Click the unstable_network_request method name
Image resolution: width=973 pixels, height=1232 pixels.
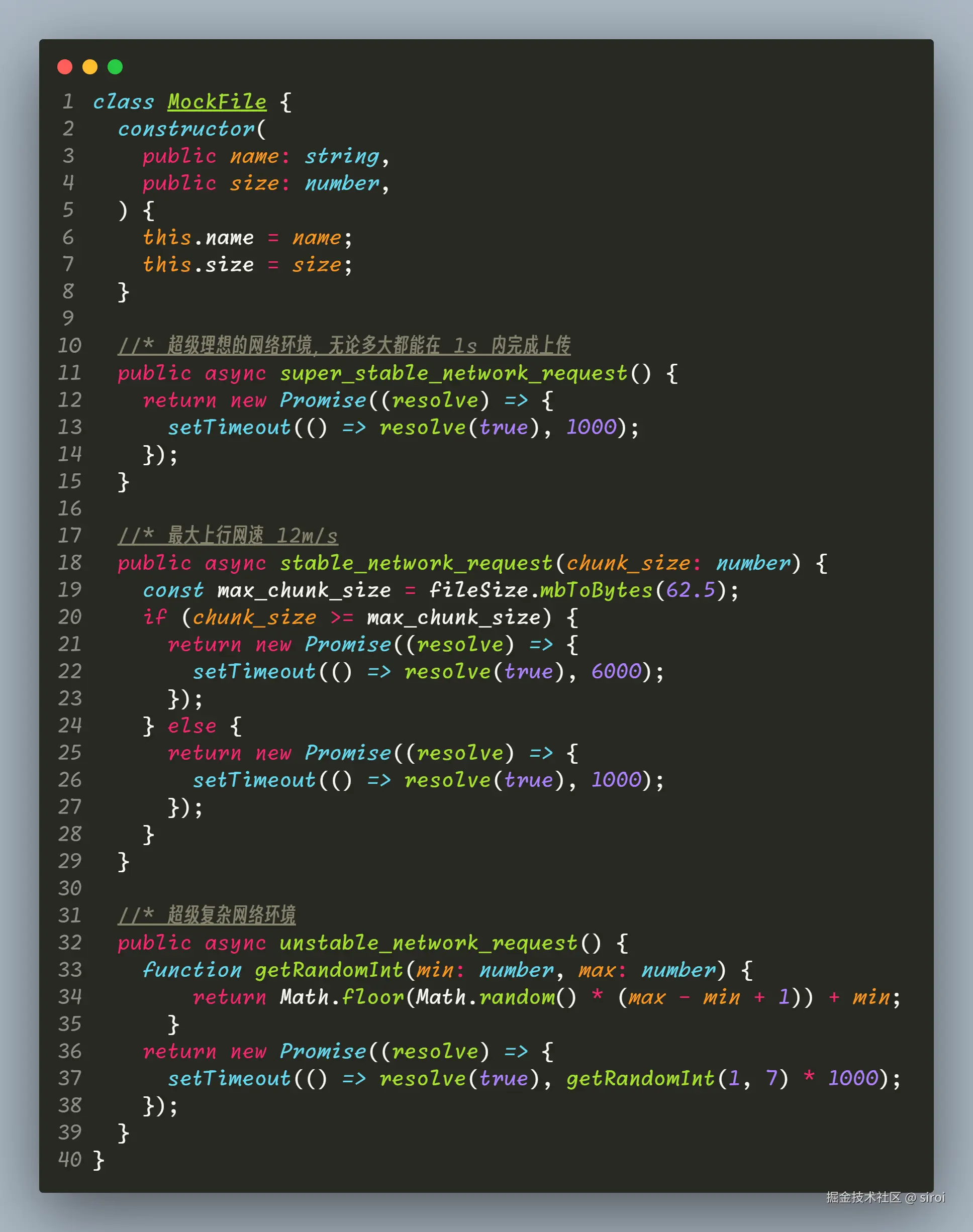click(x=428, y=943)
